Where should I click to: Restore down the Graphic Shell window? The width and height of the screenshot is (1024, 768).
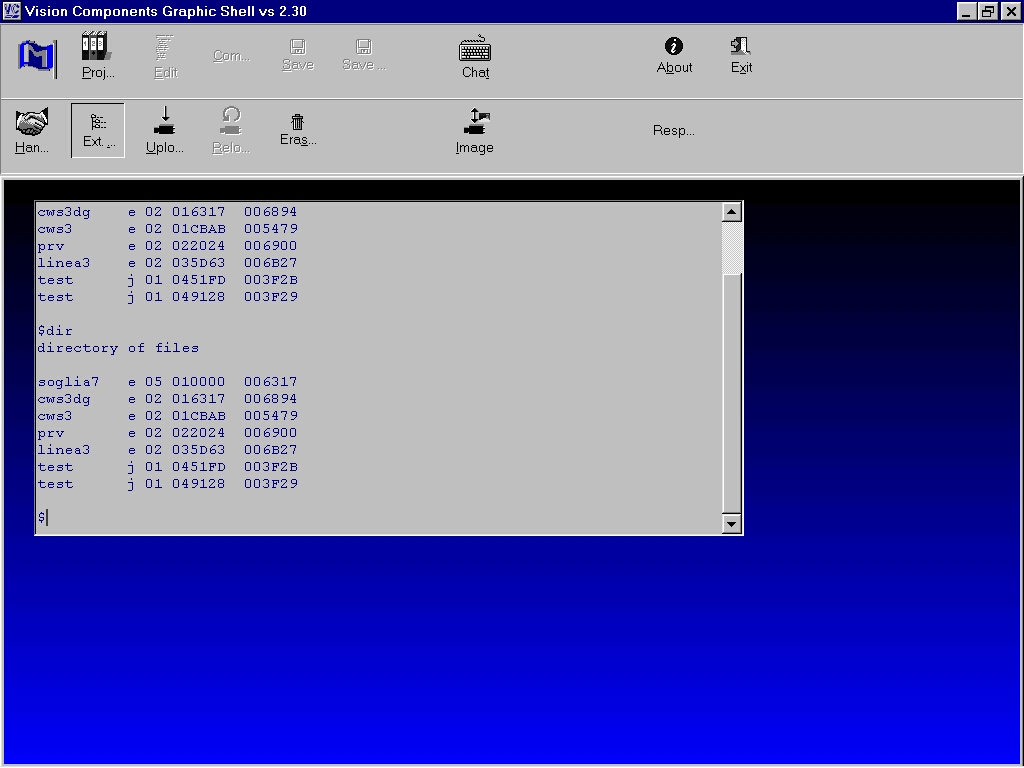(x=988, y=11)
